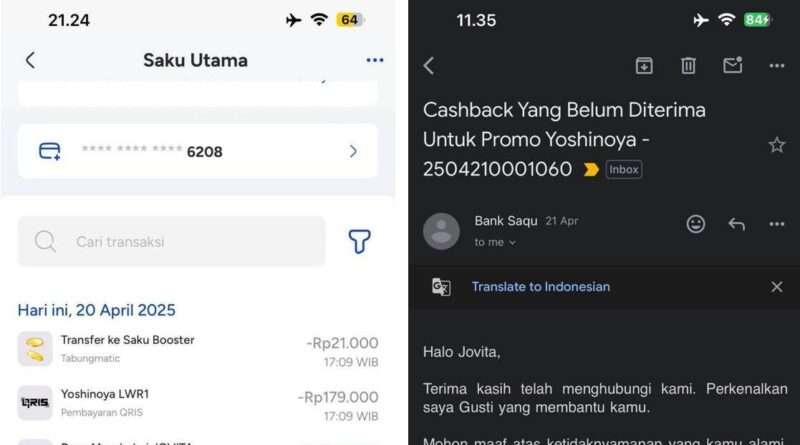Open the transaction filter funnel icon
Screen dimensions: 800x445
(359, 241)
